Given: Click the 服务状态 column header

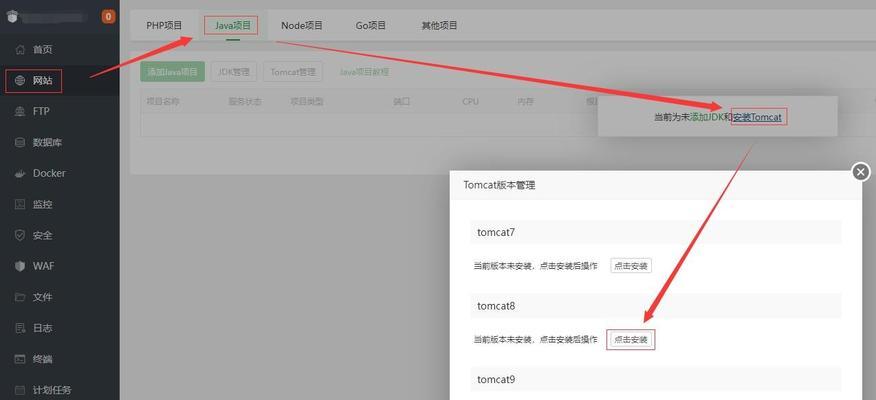Looking at the screenshot, I should click(x=245, y=102).
